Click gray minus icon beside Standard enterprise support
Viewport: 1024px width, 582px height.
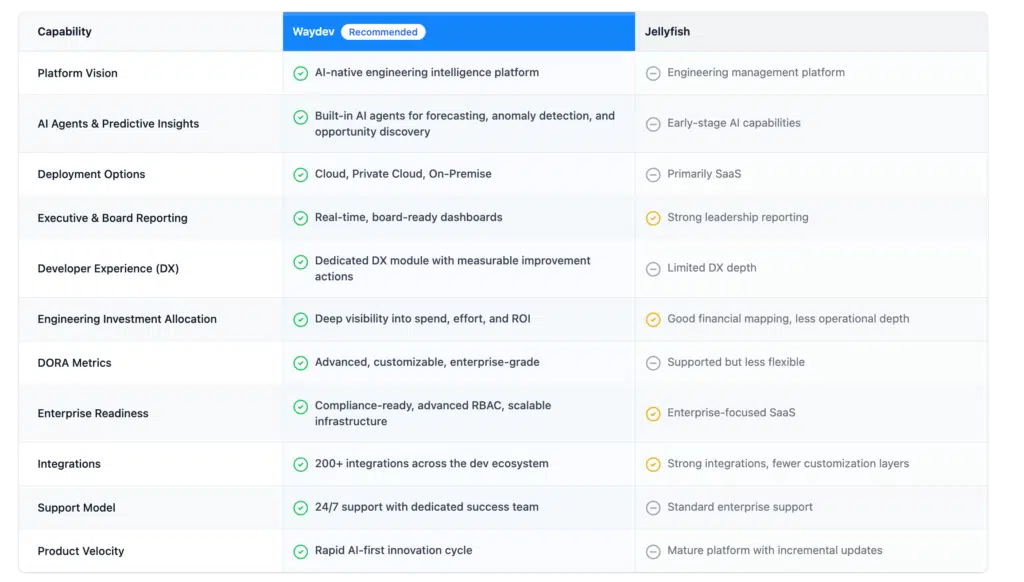[x=653, y=508]
